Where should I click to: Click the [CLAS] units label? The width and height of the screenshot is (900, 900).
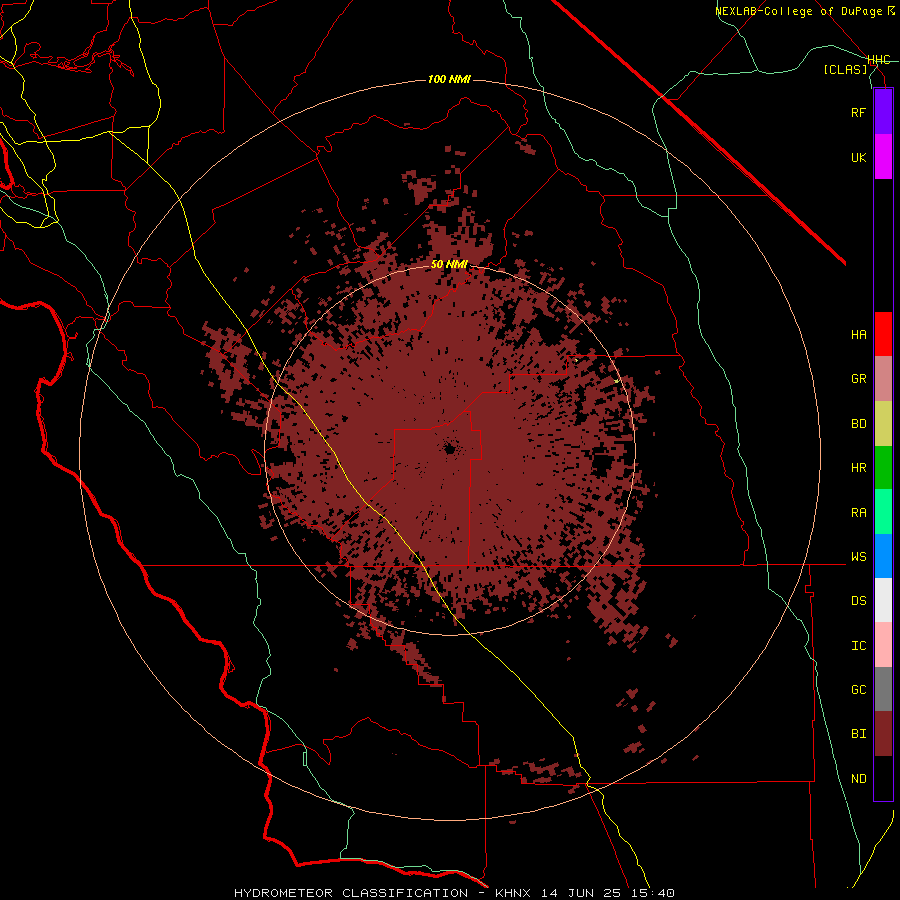(845, 69)
